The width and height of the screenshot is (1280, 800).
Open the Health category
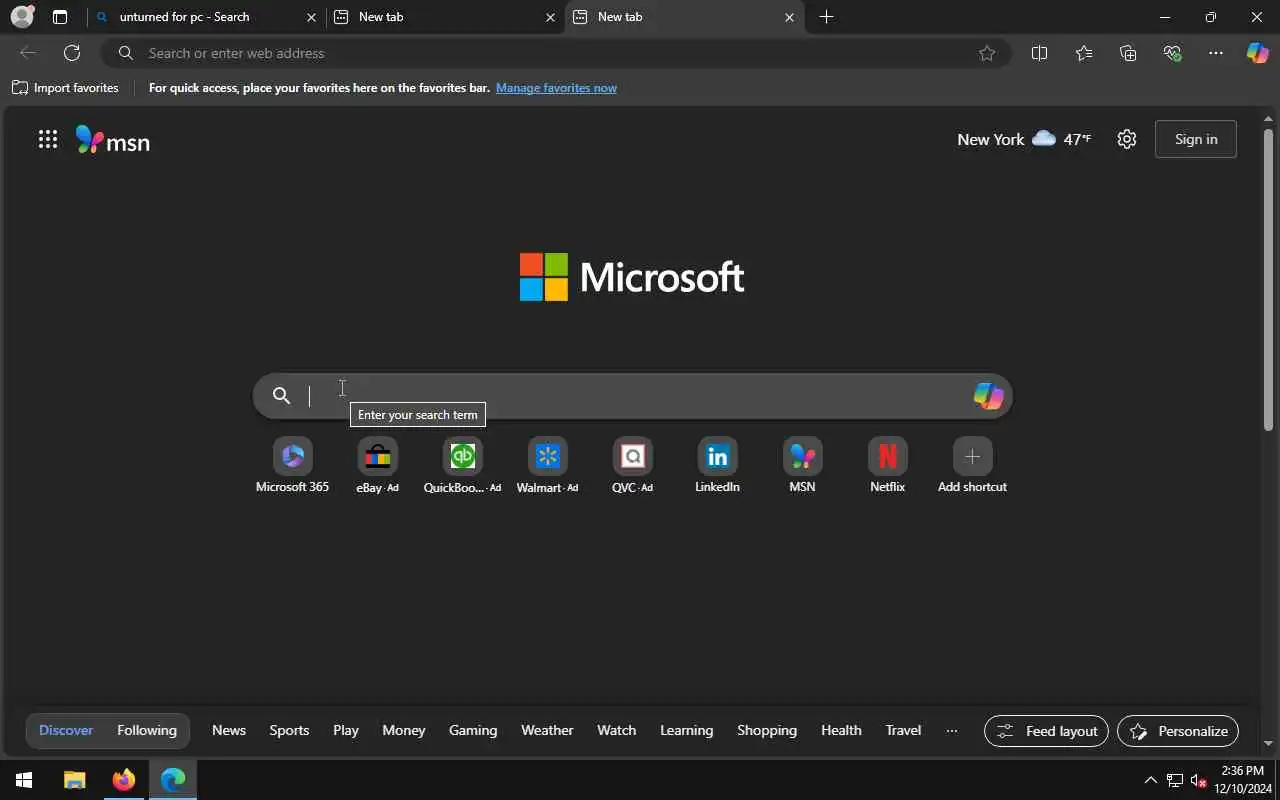coord(841,730)
